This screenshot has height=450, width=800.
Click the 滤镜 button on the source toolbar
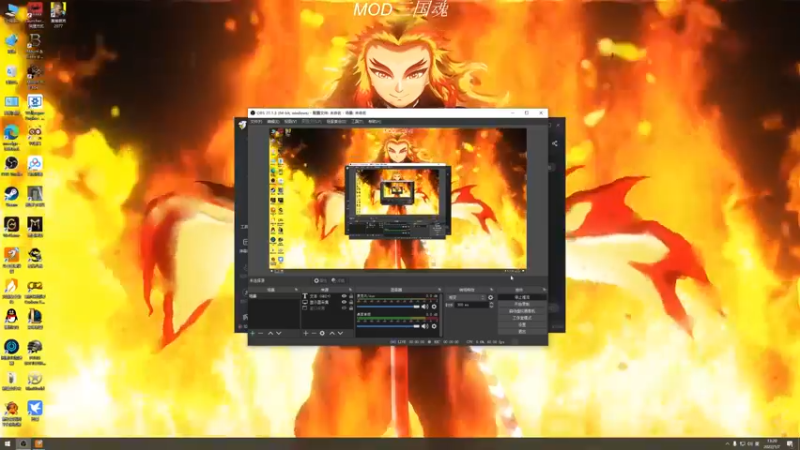(338, 280)
